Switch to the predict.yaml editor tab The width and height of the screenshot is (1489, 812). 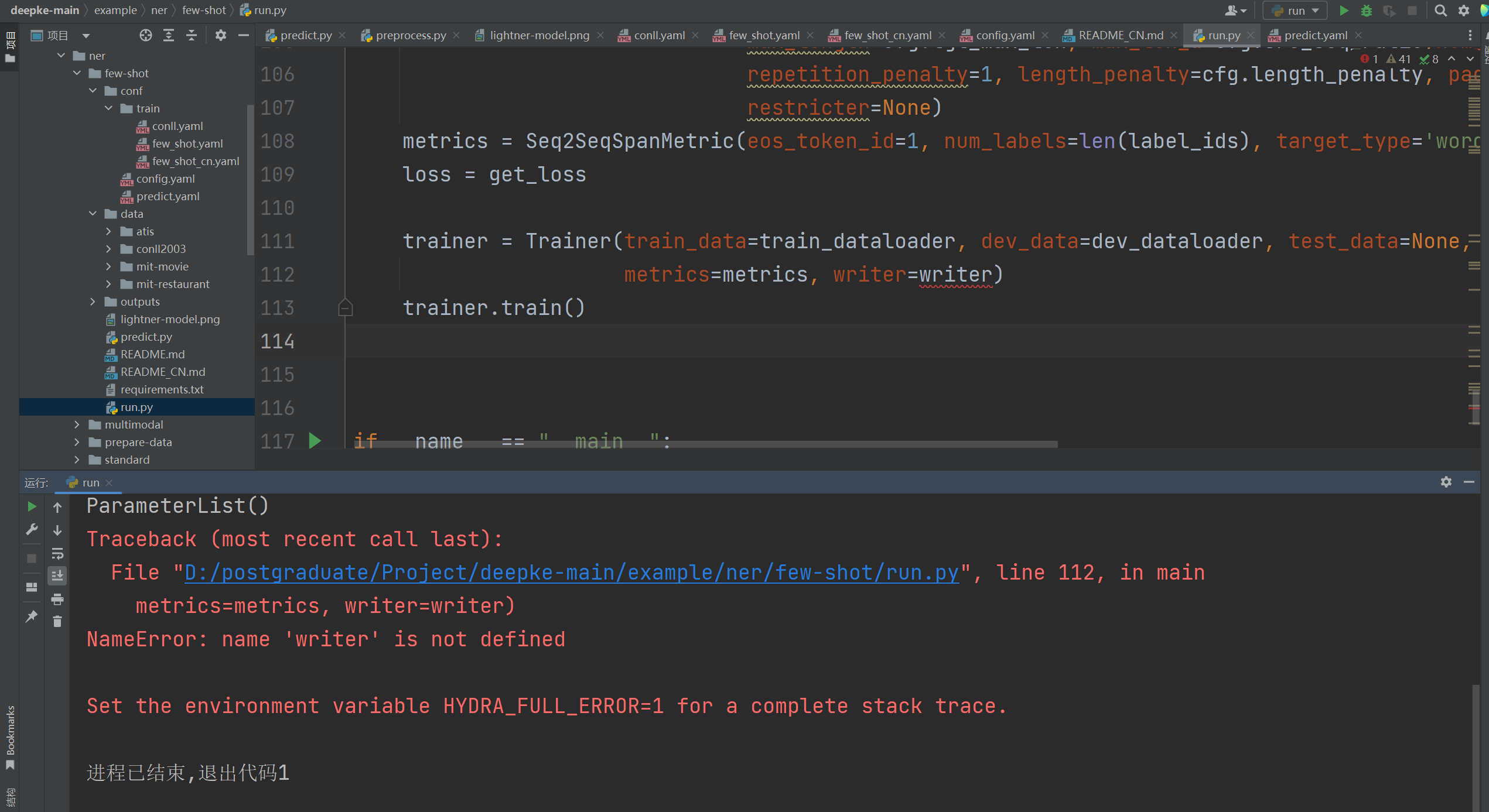[x=1315, y=36]
